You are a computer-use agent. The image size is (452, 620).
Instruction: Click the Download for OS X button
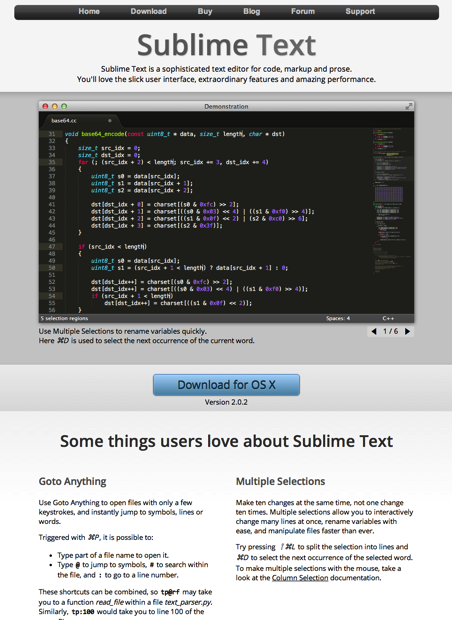coord(226,385)
